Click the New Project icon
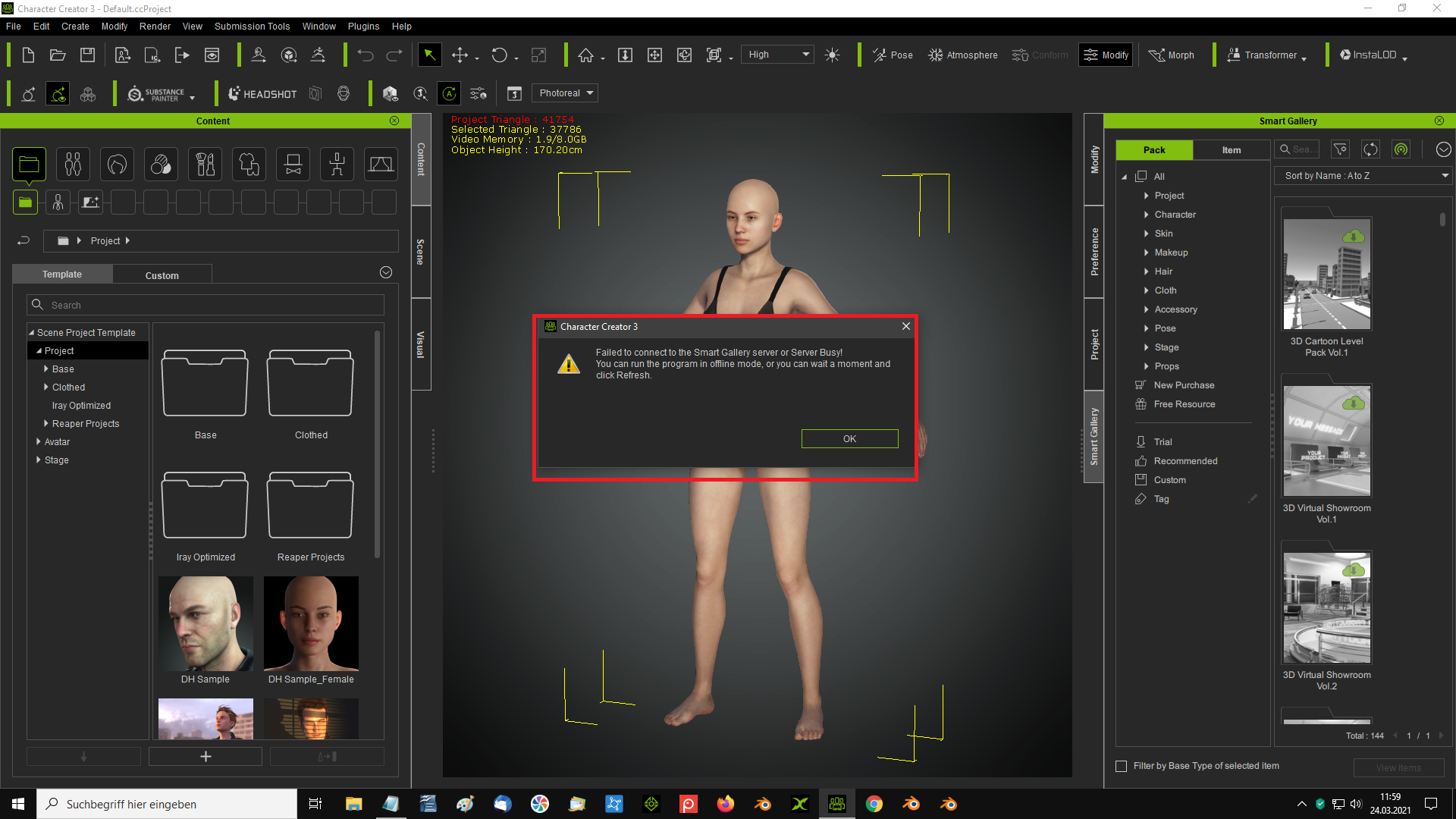 (x=28, y=55)
